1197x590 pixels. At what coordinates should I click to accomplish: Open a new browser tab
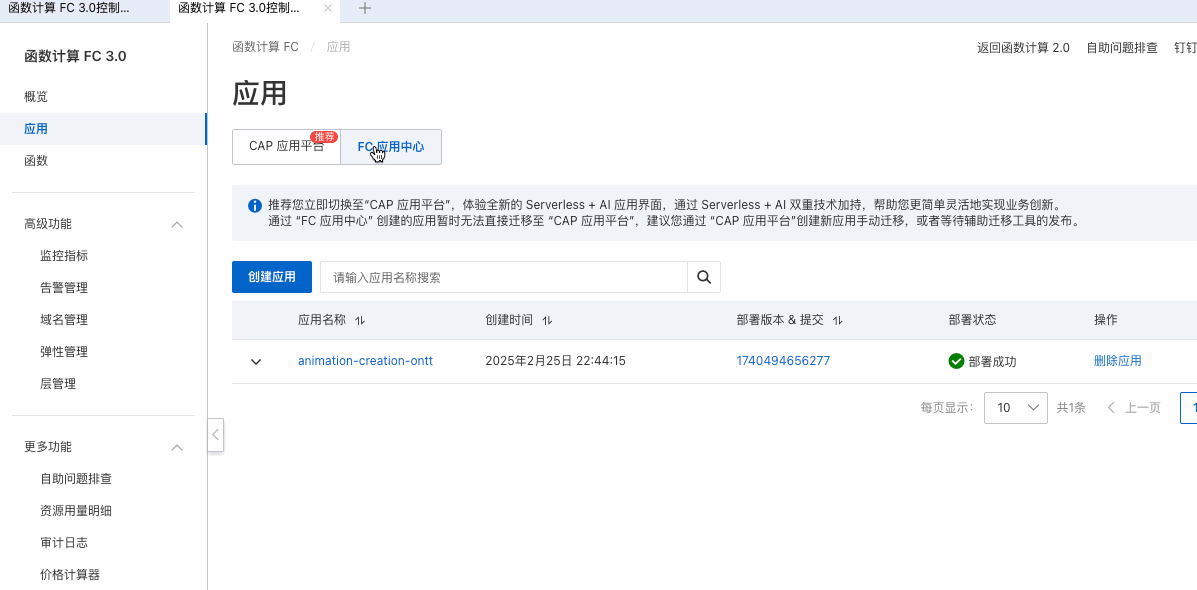tap(365, 8)
